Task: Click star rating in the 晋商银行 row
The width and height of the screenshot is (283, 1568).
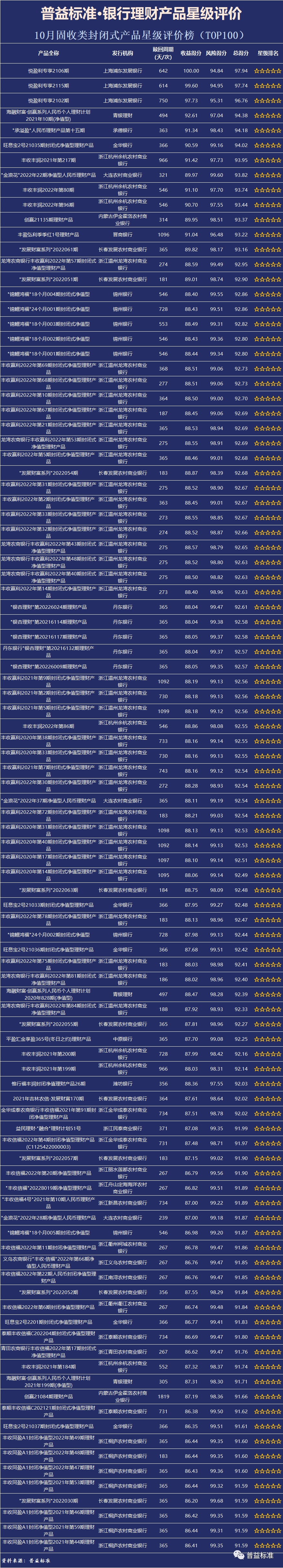Action: 267,234
